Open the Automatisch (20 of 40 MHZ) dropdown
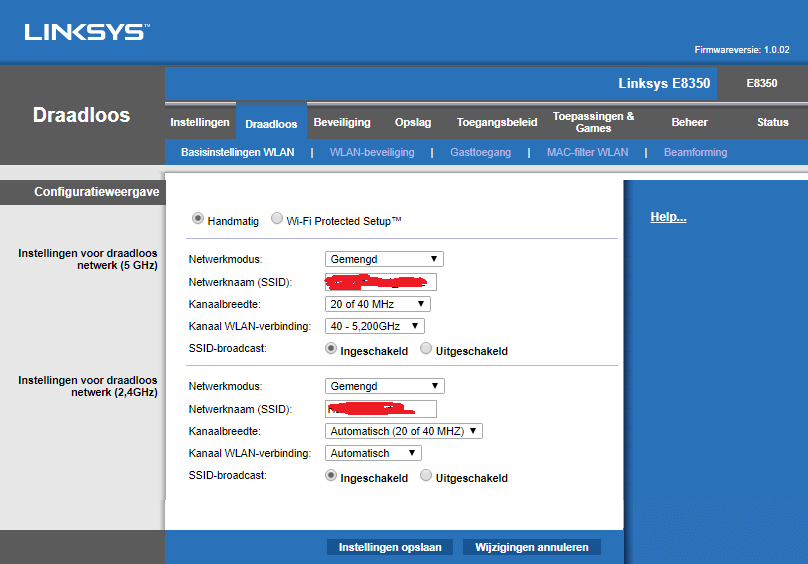 (403, 431)
